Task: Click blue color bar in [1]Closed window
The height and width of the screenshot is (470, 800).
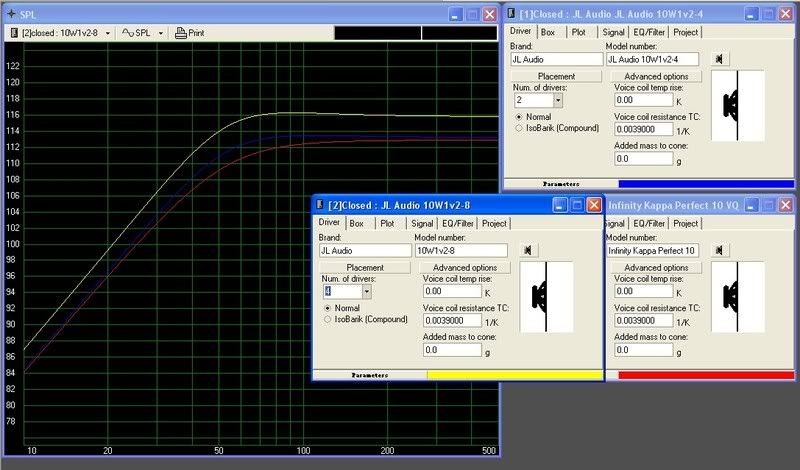Action: [x=706, y=184]
